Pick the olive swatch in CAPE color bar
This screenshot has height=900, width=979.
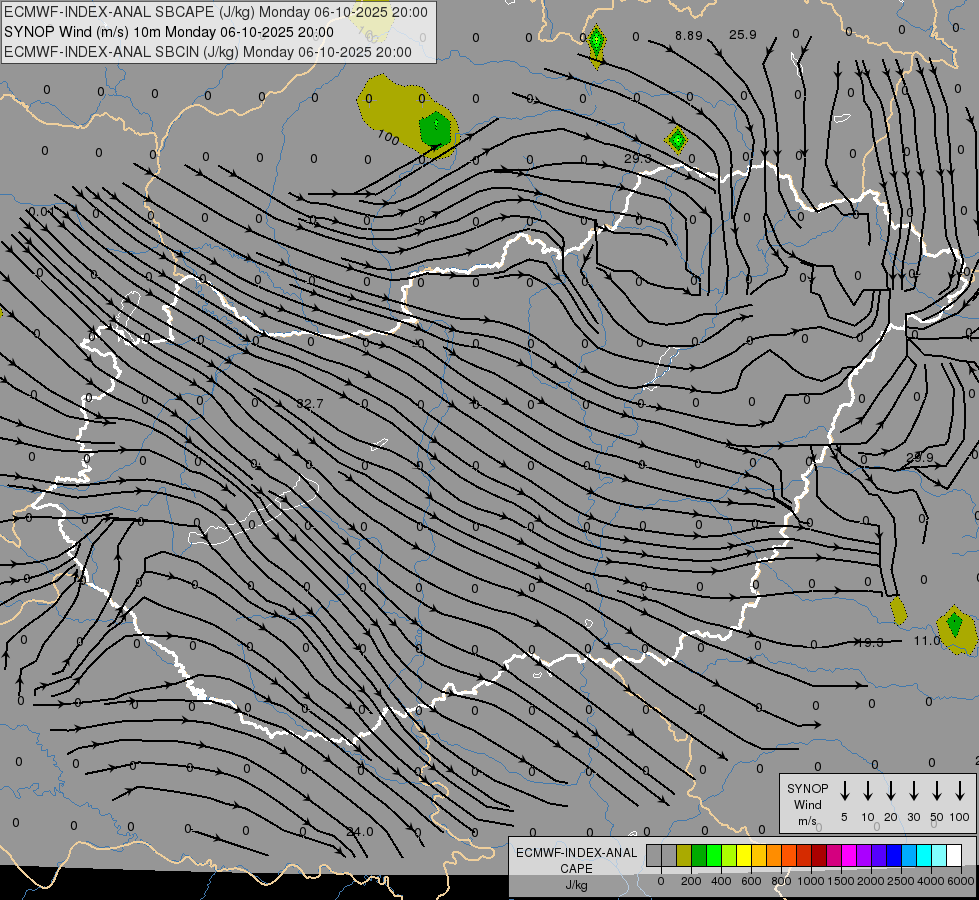point(684,856)
